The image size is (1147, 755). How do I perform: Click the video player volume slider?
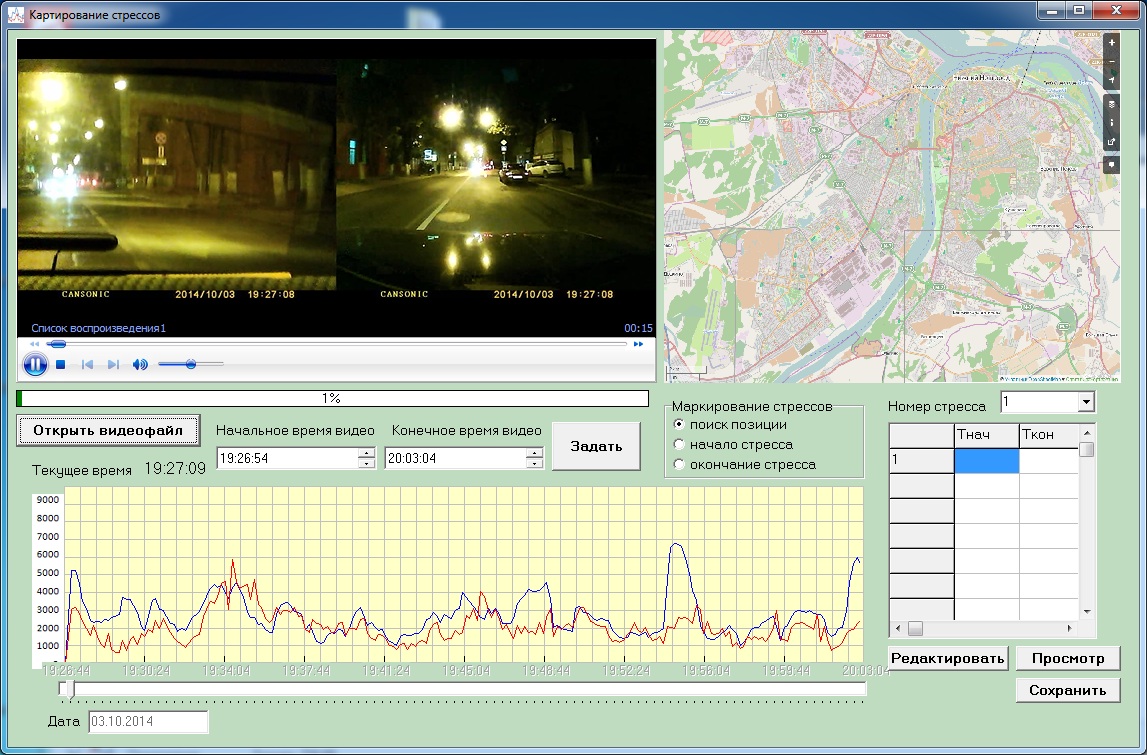point(190,365)
